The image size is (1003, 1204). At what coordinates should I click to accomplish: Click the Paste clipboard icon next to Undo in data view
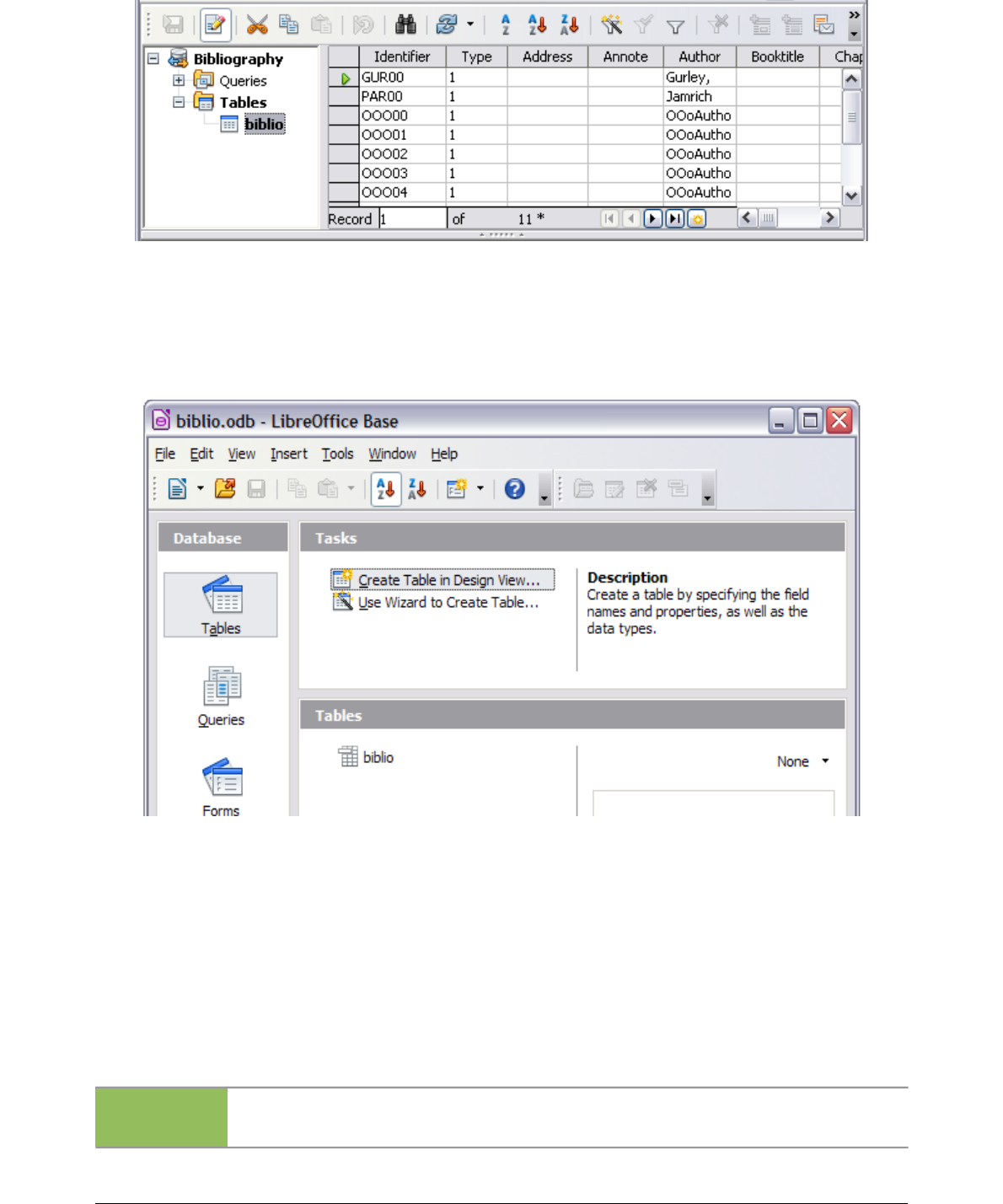321,25
